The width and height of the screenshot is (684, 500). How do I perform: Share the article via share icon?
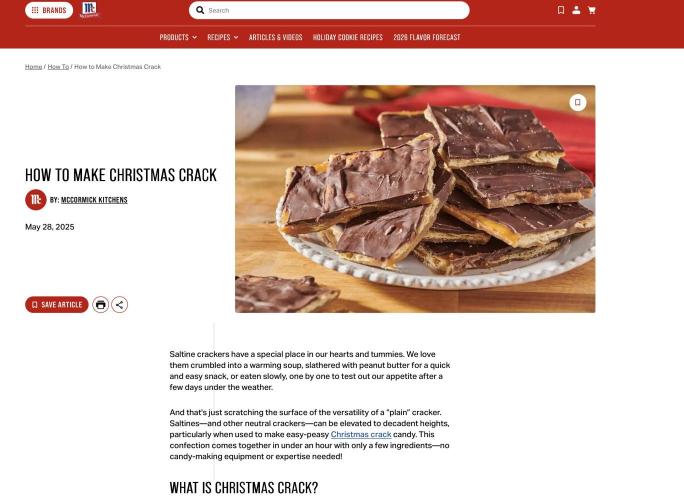point(120,305)
